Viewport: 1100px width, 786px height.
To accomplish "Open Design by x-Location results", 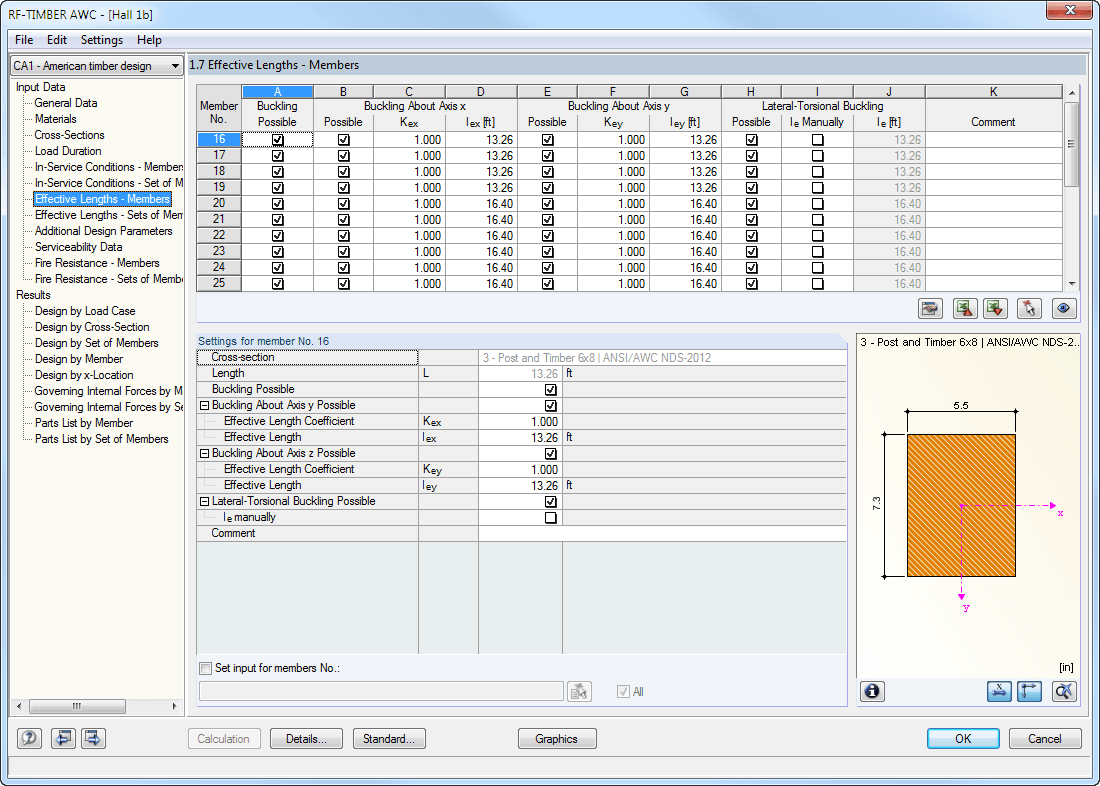I will pos(84,375).
